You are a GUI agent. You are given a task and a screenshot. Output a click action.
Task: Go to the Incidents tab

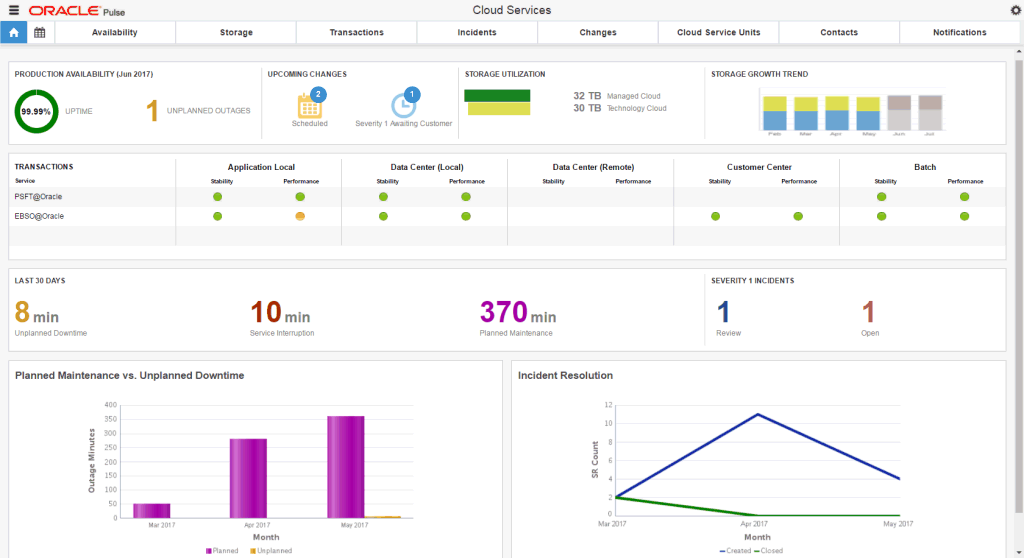click(477, 32)
